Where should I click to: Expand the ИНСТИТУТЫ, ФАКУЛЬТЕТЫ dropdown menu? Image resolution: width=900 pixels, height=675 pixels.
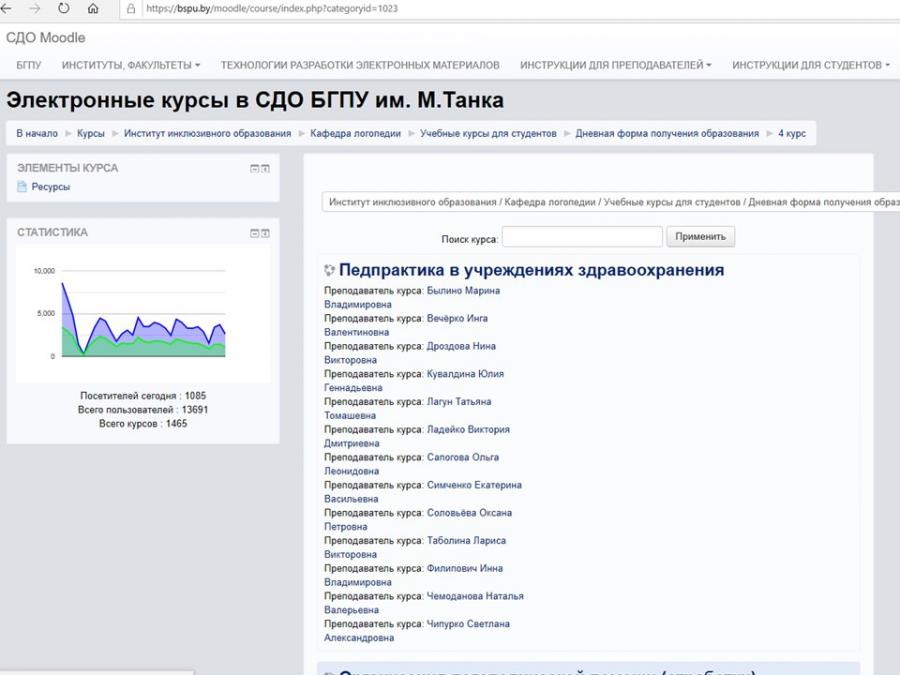(x=131, y=65)
